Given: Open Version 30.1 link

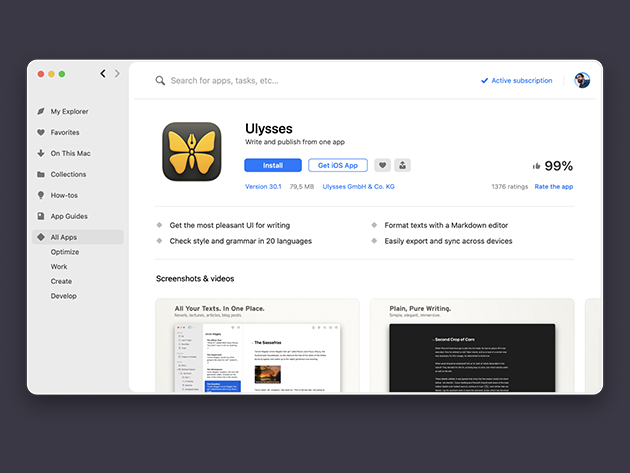Looking at the screenshot, I should [263, 186].
